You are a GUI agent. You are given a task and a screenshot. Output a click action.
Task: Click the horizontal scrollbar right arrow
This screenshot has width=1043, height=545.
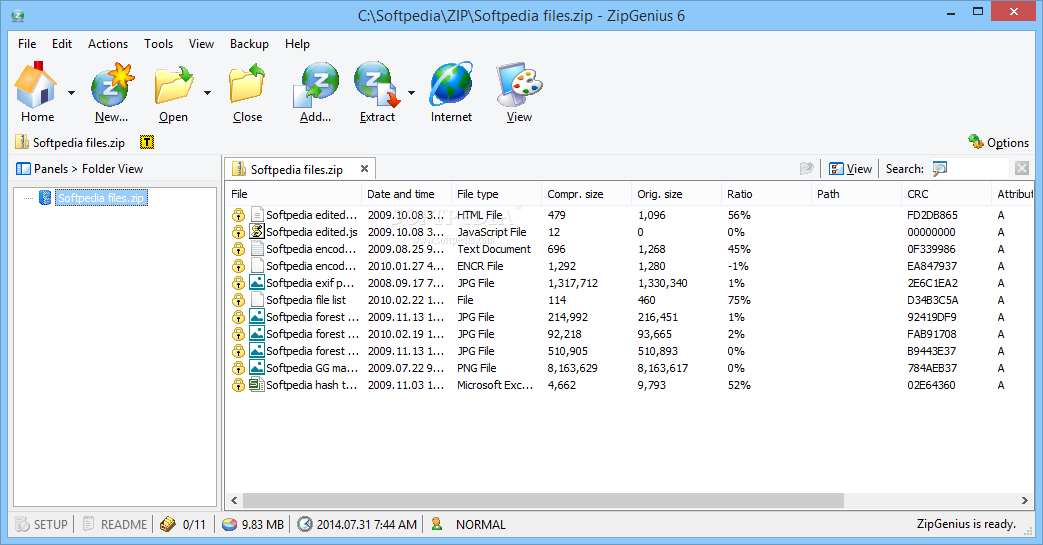click(x=1024, y=500)
